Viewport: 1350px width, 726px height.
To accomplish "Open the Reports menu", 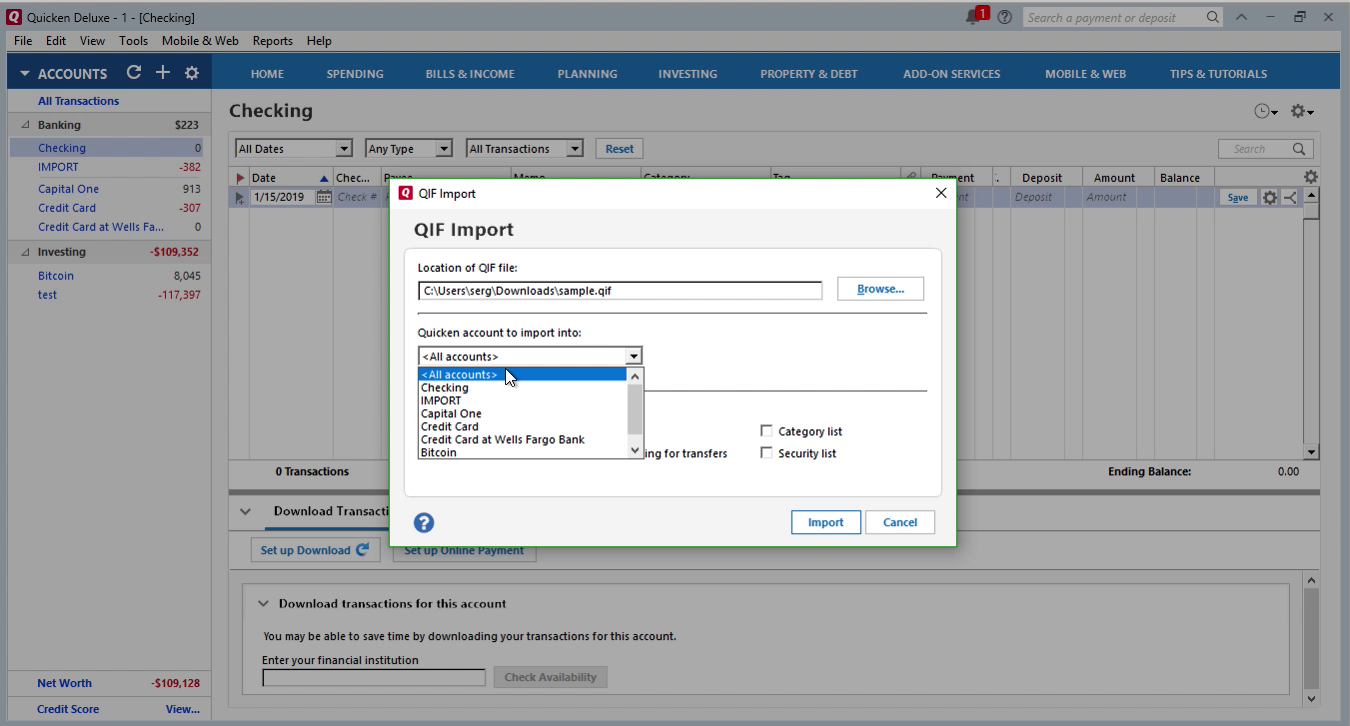I will (272, 41).
